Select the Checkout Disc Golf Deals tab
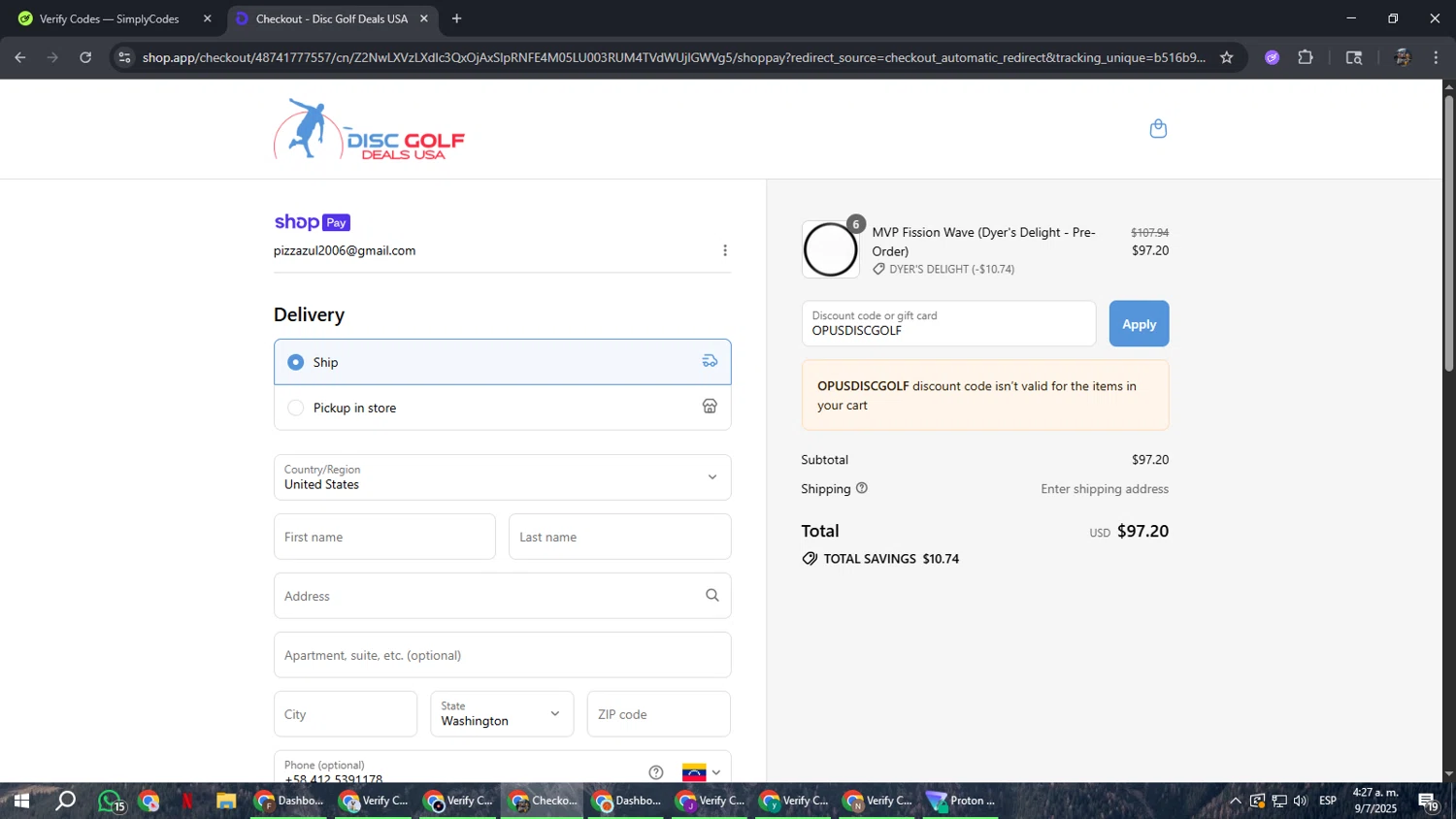1456x819 pixels. (330, 18)
